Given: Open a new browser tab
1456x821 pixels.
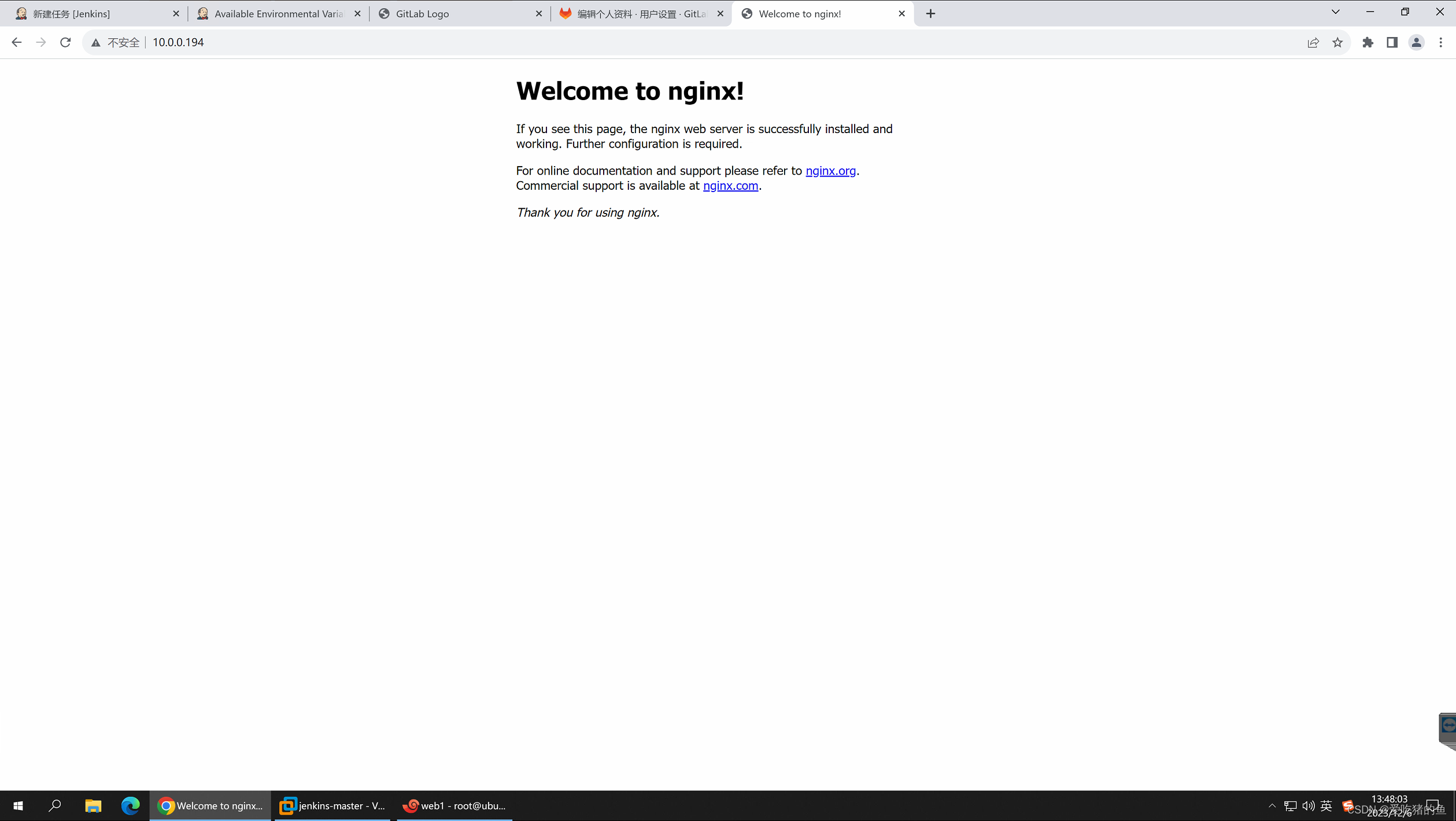Looking at the screenshot, I should pos(930,13).
